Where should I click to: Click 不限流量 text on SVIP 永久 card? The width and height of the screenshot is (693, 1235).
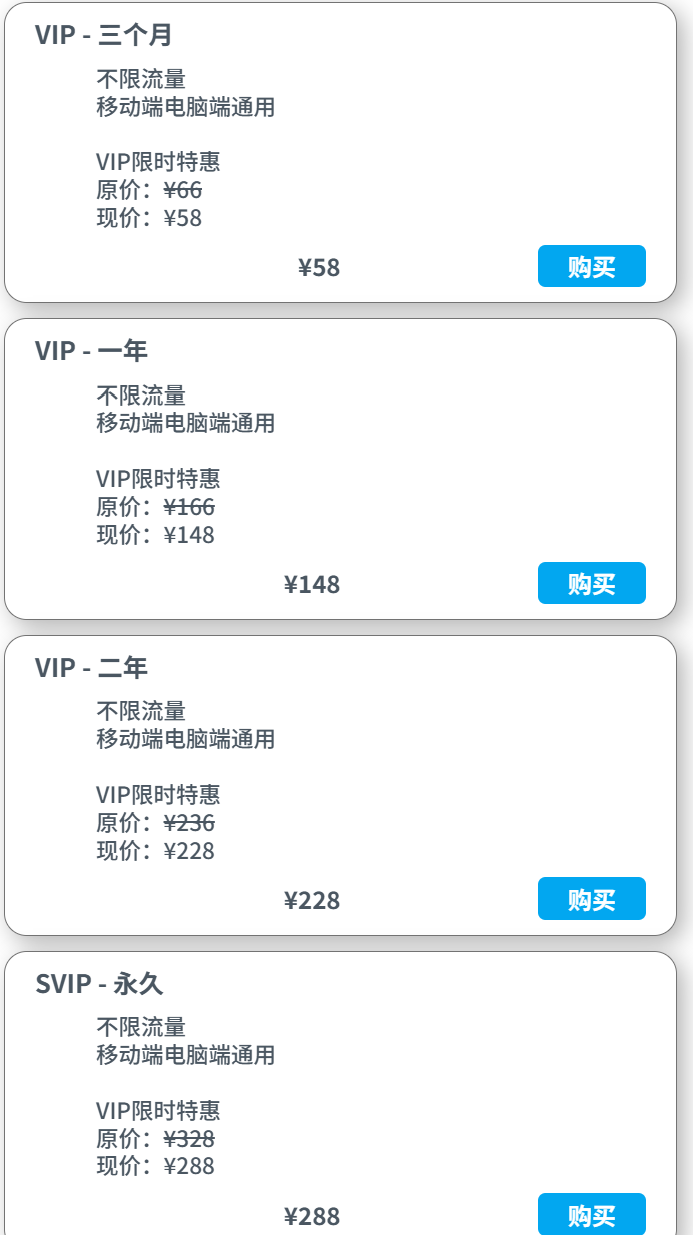click(138, 1027)
